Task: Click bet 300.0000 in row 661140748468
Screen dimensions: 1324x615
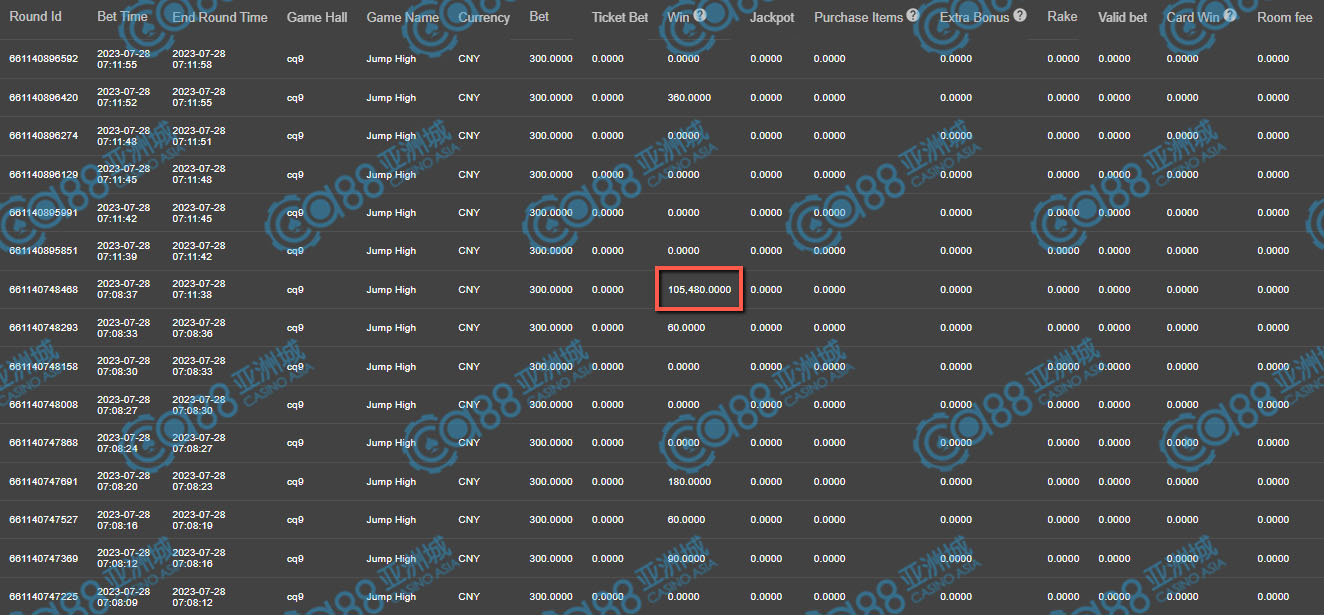Action: click(551, 290)
